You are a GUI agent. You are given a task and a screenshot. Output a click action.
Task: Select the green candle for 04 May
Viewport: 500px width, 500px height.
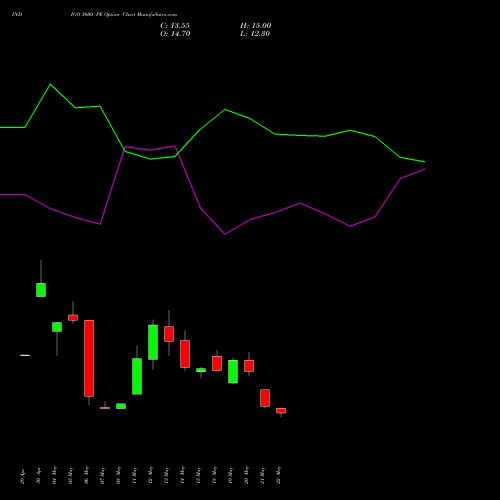pos(57,327)
